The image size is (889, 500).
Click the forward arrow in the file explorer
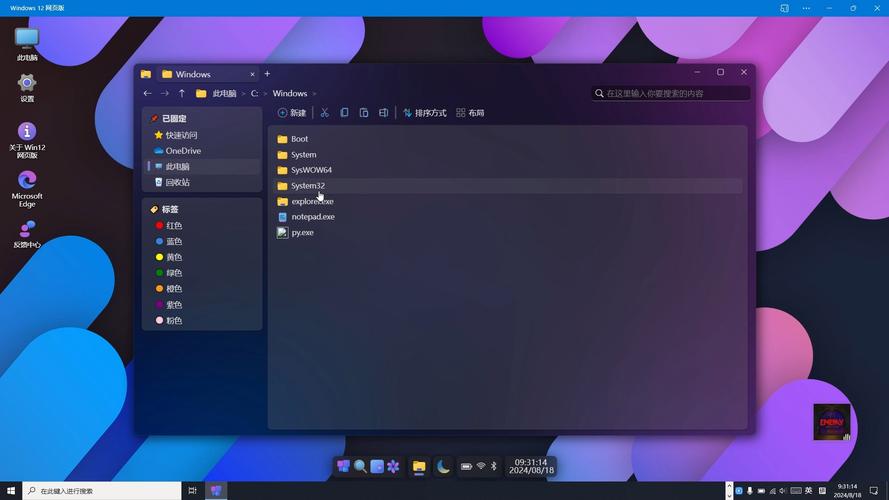coord(164,93)
